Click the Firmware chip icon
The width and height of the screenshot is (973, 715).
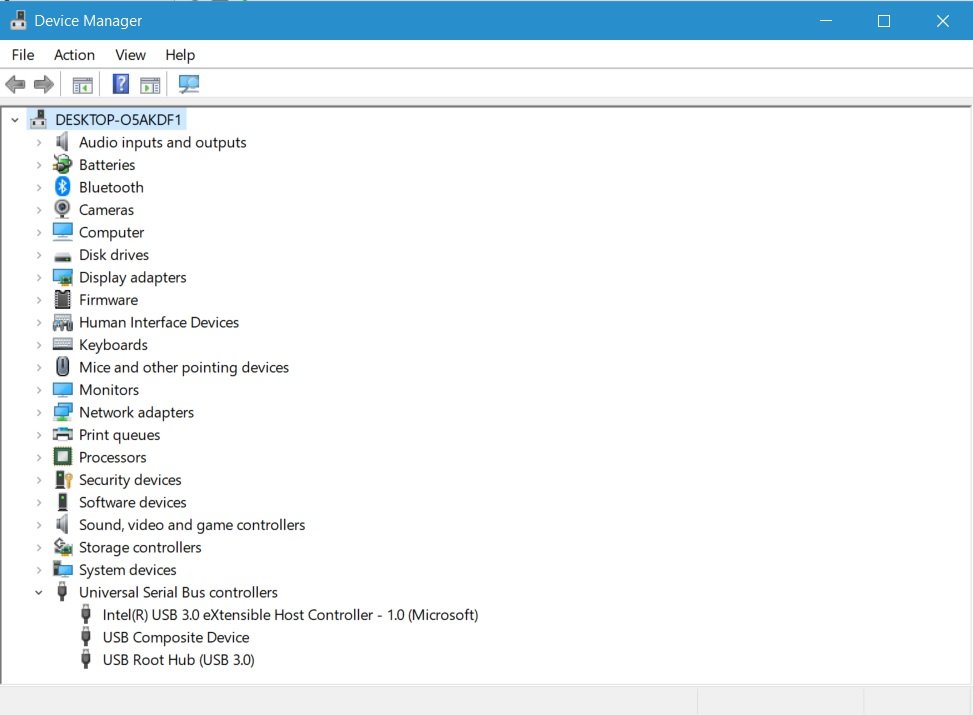coord(63,300)
